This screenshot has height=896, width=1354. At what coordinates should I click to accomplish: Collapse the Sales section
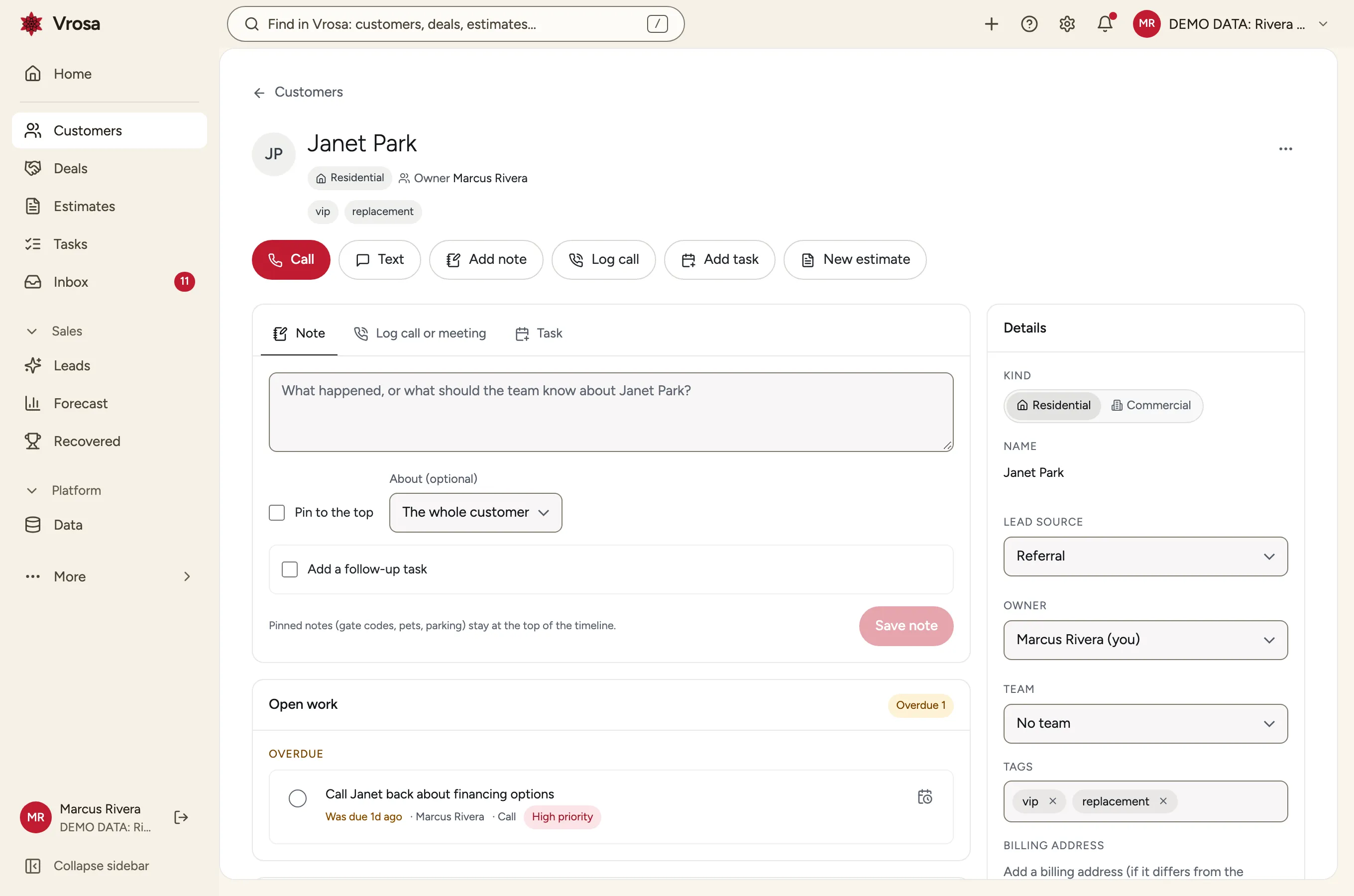(x=55, y=332)
